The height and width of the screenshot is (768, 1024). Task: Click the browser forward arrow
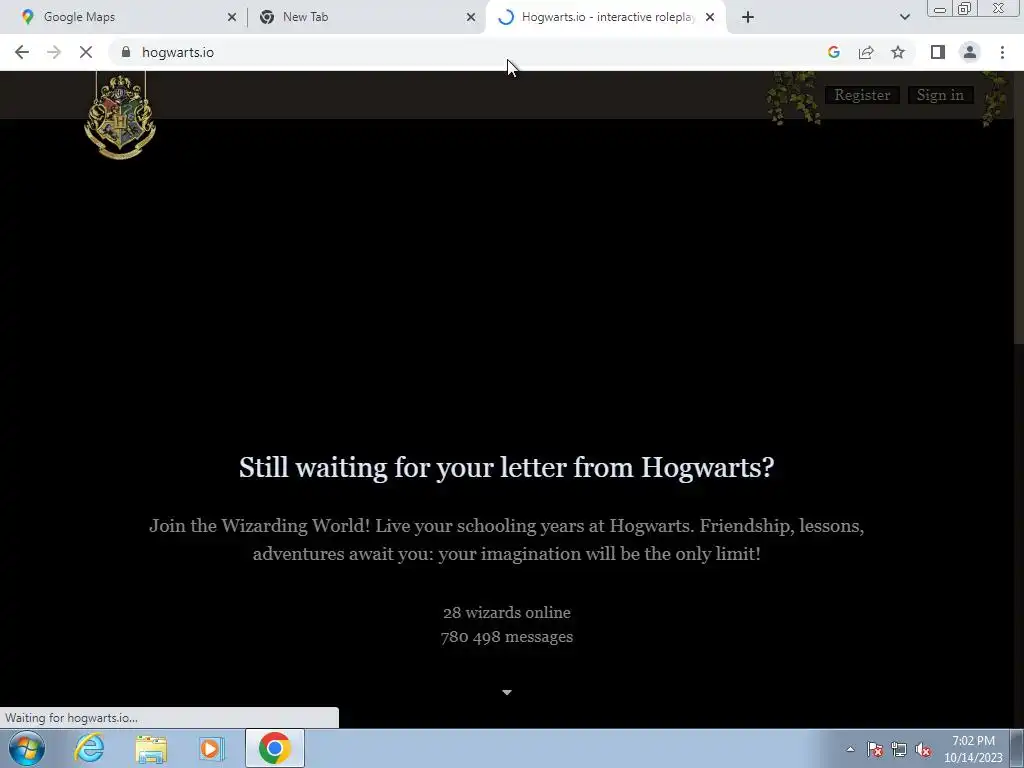[x=54, y=52]
